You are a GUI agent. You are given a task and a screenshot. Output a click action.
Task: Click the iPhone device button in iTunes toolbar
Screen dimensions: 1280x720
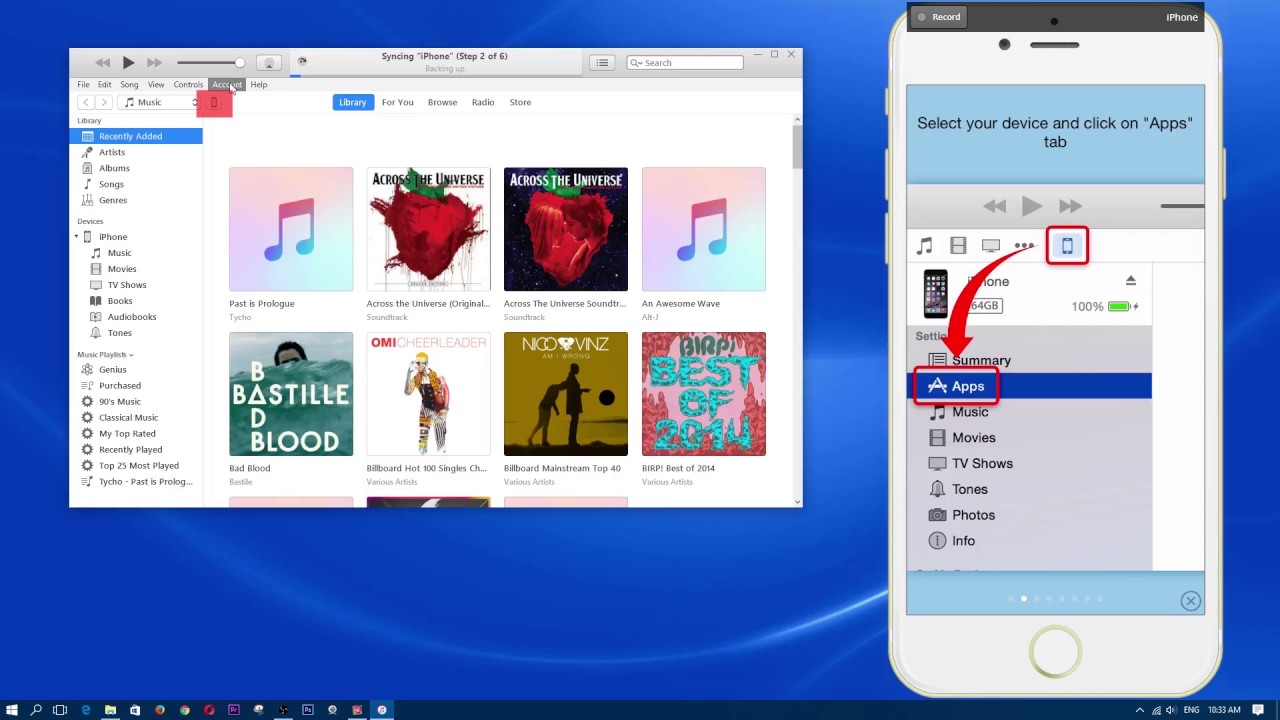(x=214, y=102)
